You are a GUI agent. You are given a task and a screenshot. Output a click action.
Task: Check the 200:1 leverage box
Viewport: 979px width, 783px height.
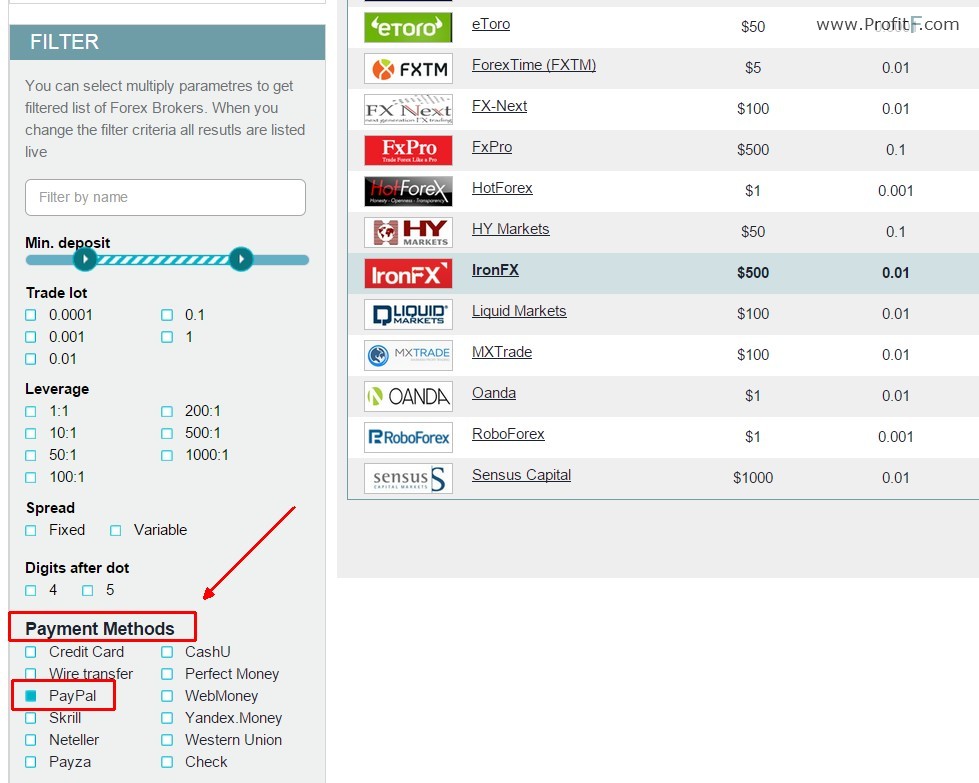167,411
